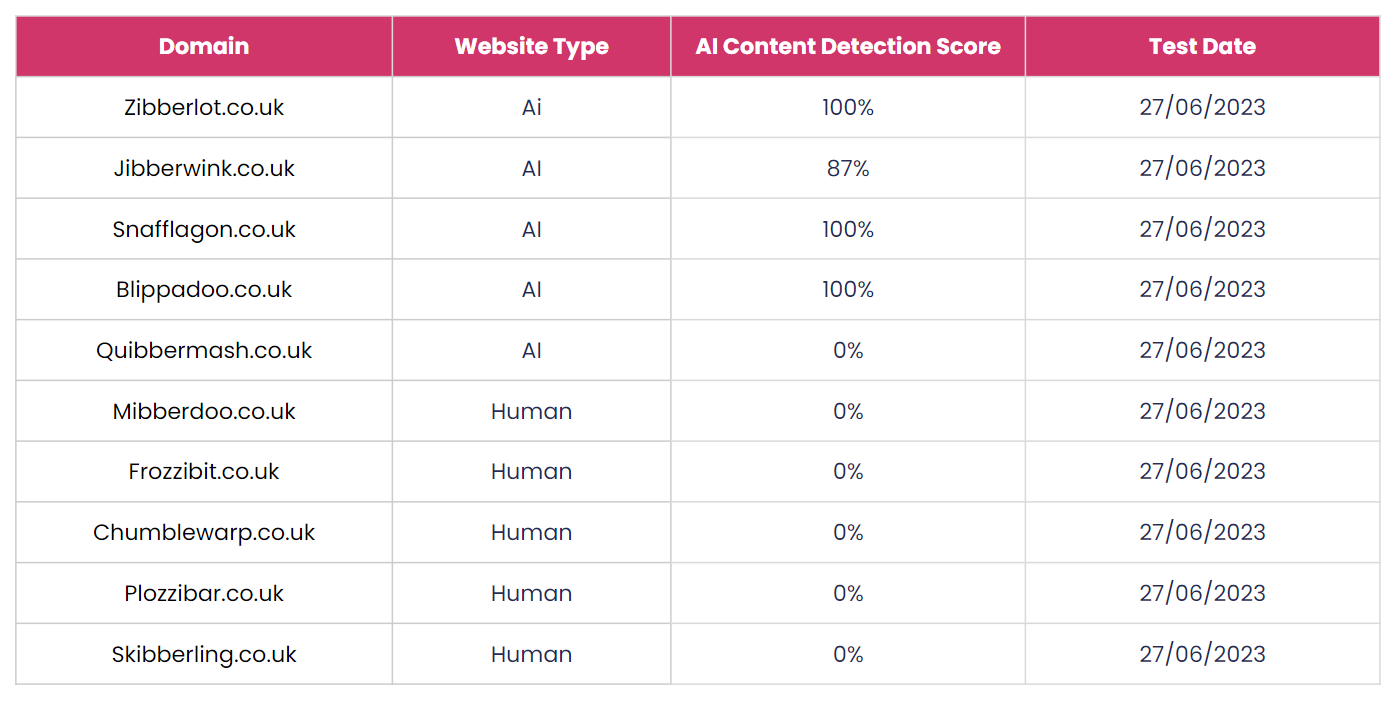Click the 87% detection score cell
The height and width of the screenshot is (701, 1397).
[x=848, y=168]
